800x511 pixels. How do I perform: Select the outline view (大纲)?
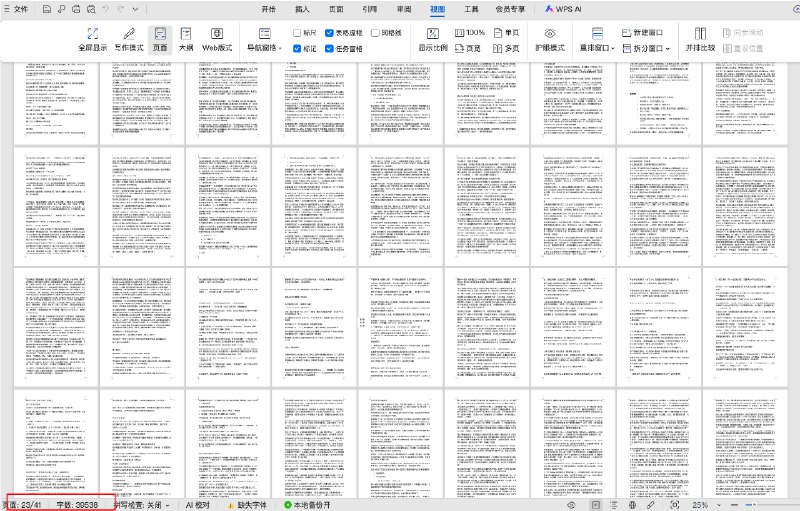(x=186, y=38)
